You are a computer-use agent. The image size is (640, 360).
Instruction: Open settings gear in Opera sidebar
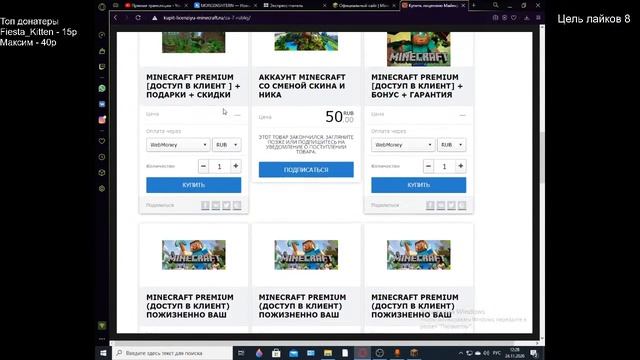pos(102,189)
